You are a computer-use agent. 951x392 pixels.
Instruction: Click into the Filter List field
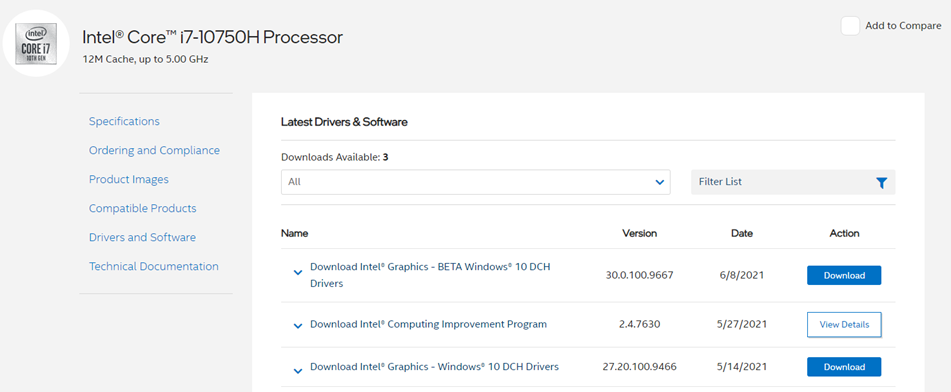click(x=782, y=182)
